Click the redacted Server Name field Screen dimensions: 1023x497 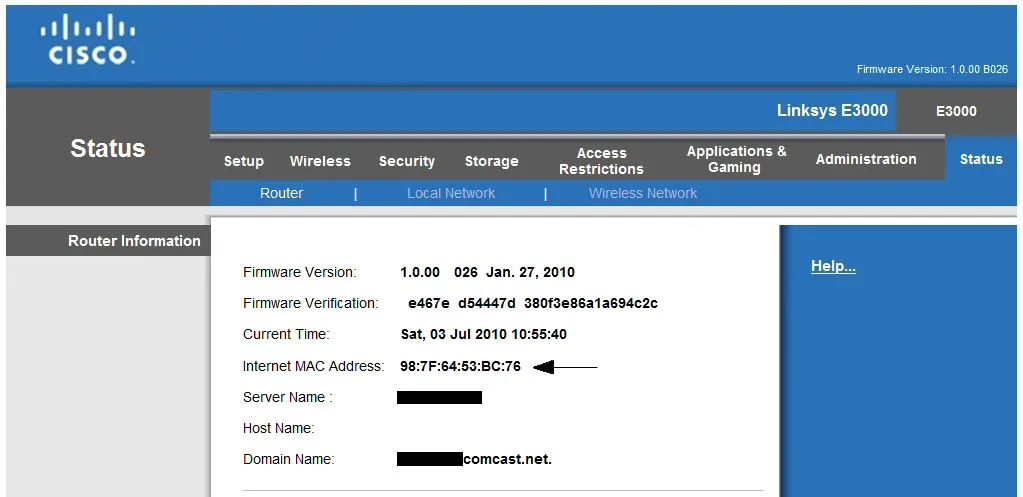point(439,398)
